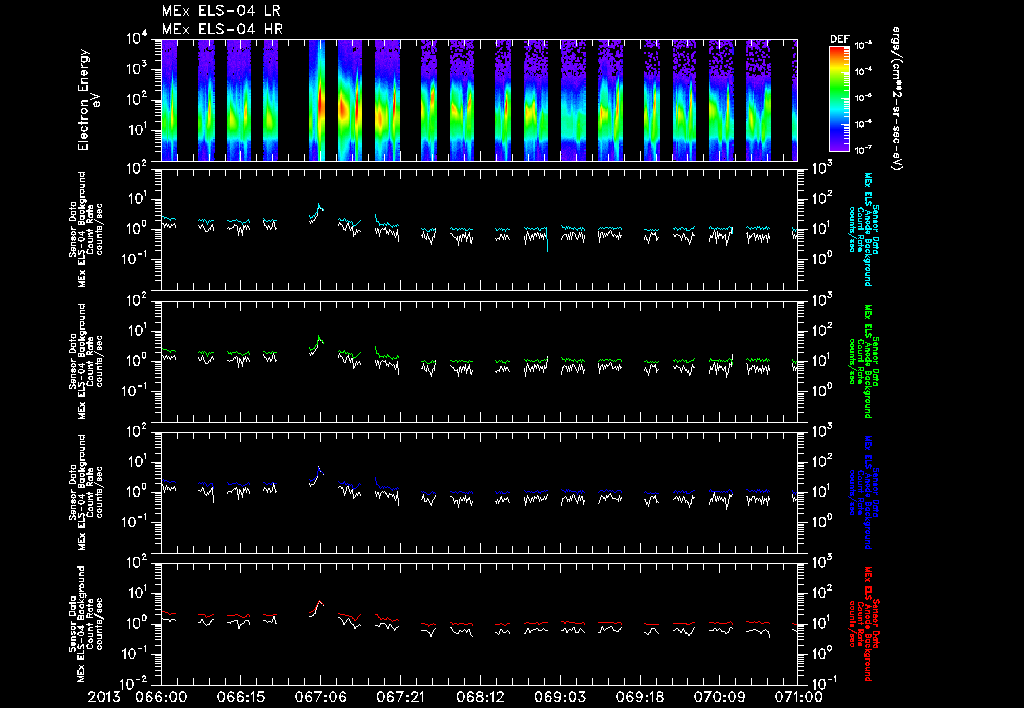Viewport: 1024px width, 708px height.
Task: Click the DEF rainbow color scale bar
Action: coord(840,99)
